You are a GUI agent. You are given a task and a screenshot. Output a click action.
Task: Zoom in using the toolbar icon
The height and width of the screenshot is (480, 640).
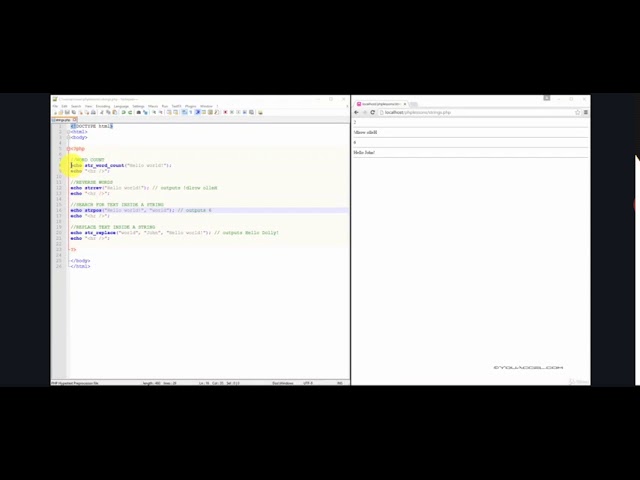(x=154, y=112)
